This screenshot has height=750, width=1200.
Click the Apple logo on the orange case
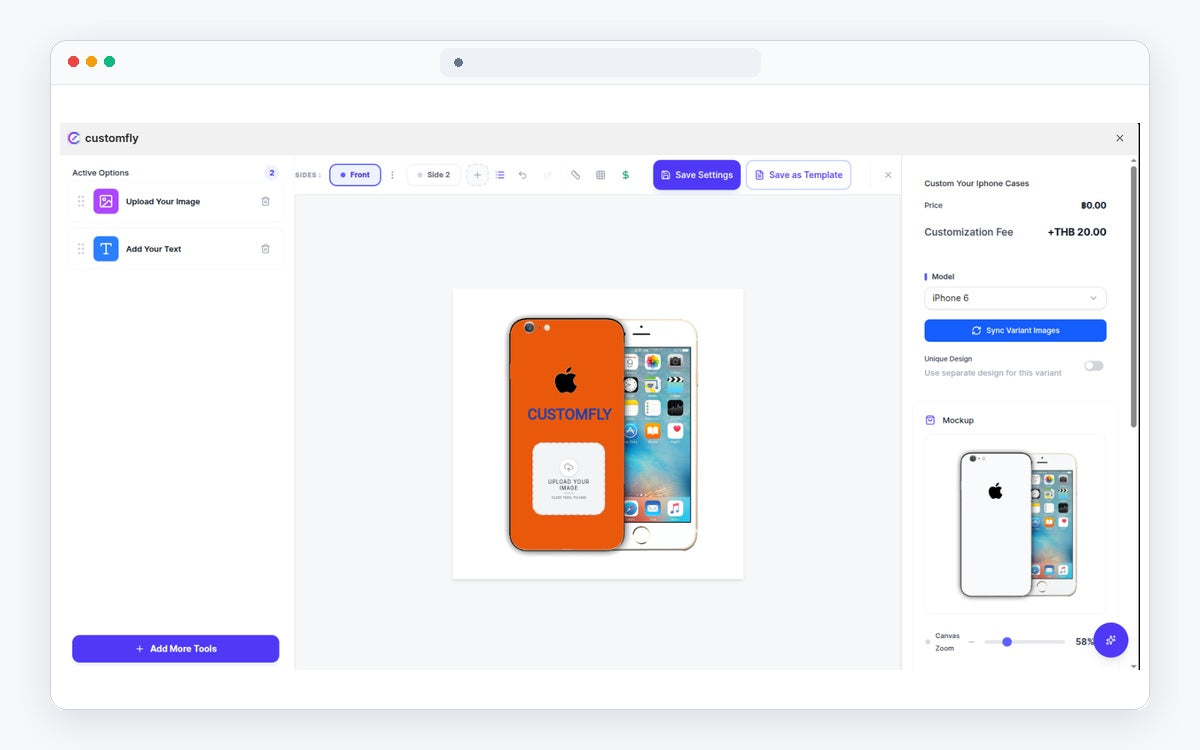tap(566, 379)
